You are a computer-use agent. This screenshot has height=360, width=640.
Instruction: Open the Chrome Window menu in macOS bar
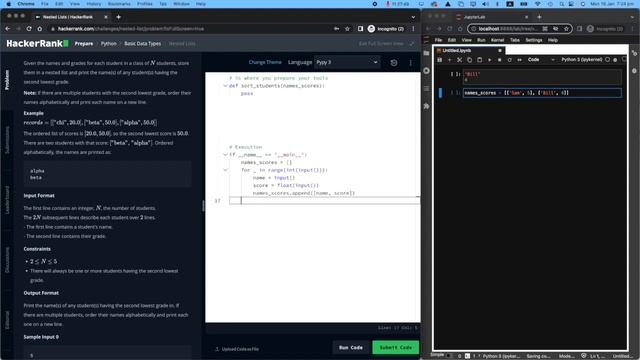181,4
